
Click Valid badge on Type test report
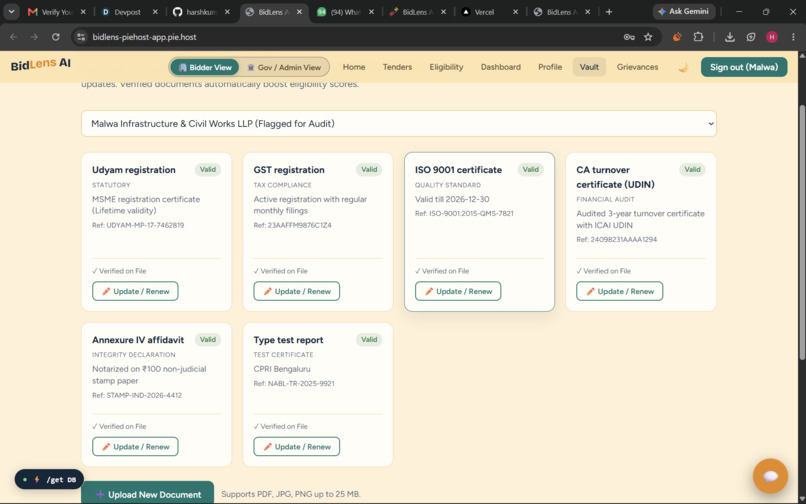click(369, 339)
